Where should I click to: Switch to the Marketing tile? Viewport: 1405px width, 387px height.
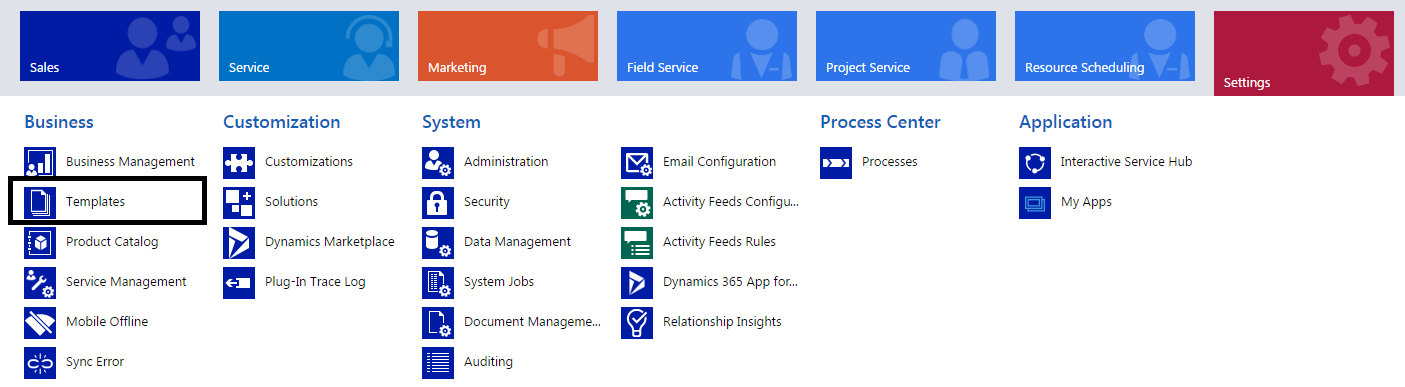pyautogui.click(x=508, y=47)
